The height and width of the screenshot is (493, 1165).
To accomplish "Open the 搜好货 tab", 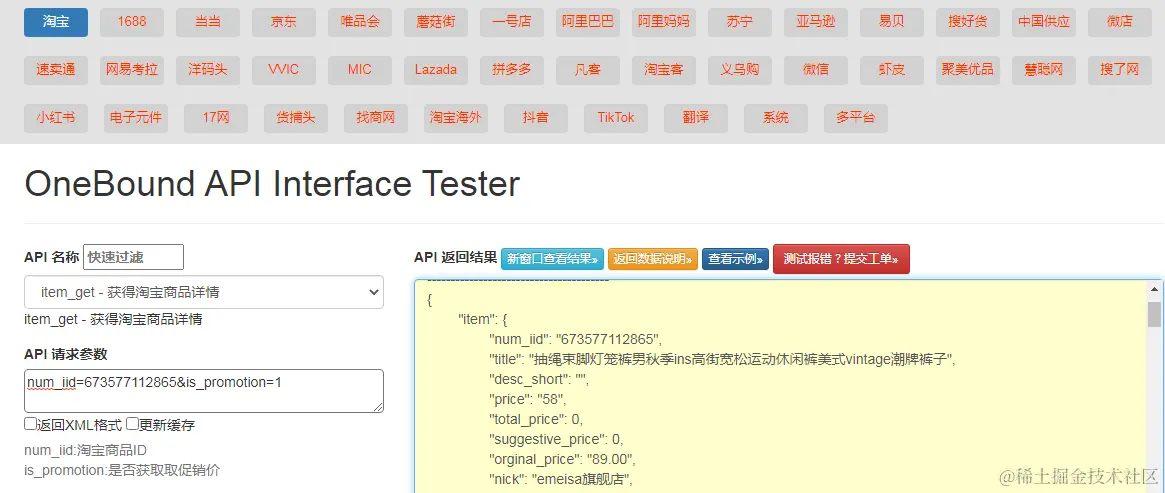I will pyautogui.click(x=967, y=22).
